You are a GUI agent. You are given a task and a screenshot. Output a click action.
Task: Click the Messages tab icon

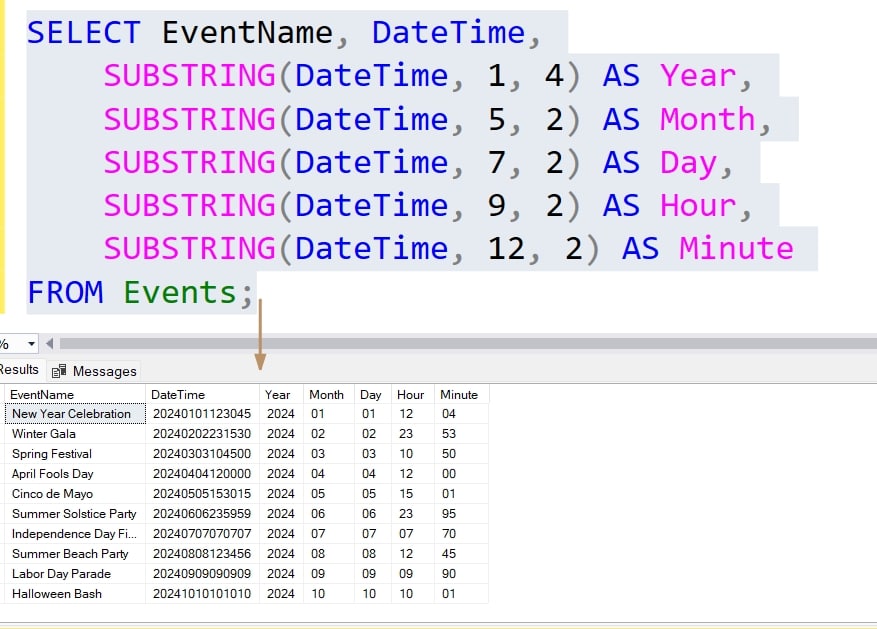pyautogui.click(x=60, y=371)
